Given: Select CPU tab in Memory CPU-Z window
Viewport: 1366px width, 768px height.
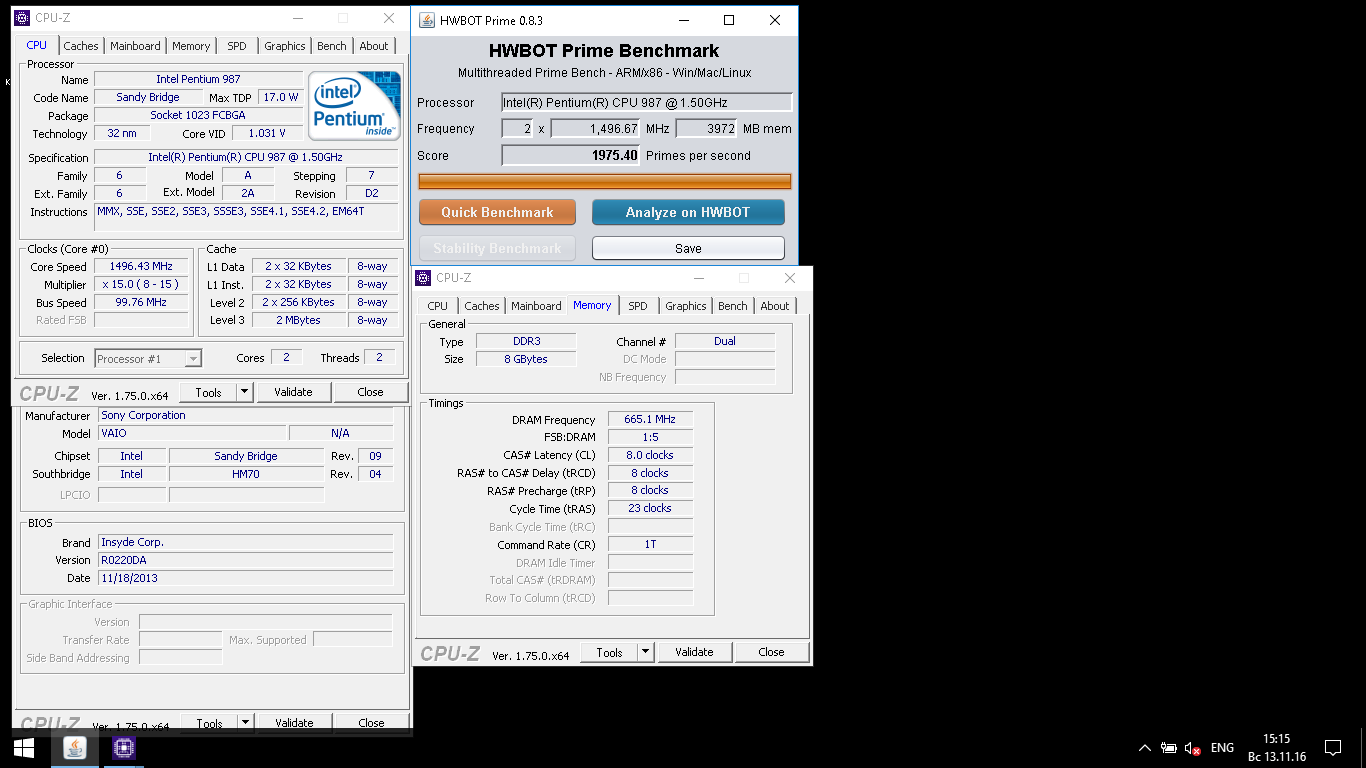Looking at the screenshot, I should click(438, 306).
